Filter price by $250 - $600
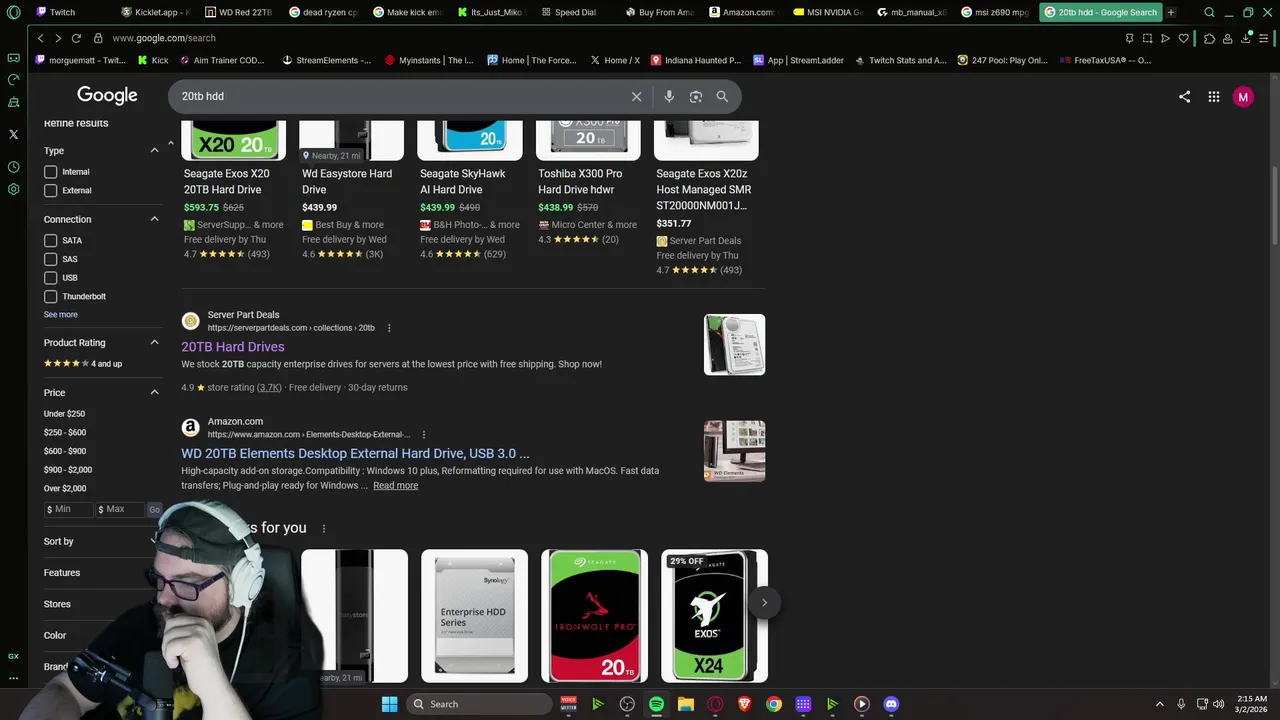Screen dimensions: 1280x720 [65, 433]
